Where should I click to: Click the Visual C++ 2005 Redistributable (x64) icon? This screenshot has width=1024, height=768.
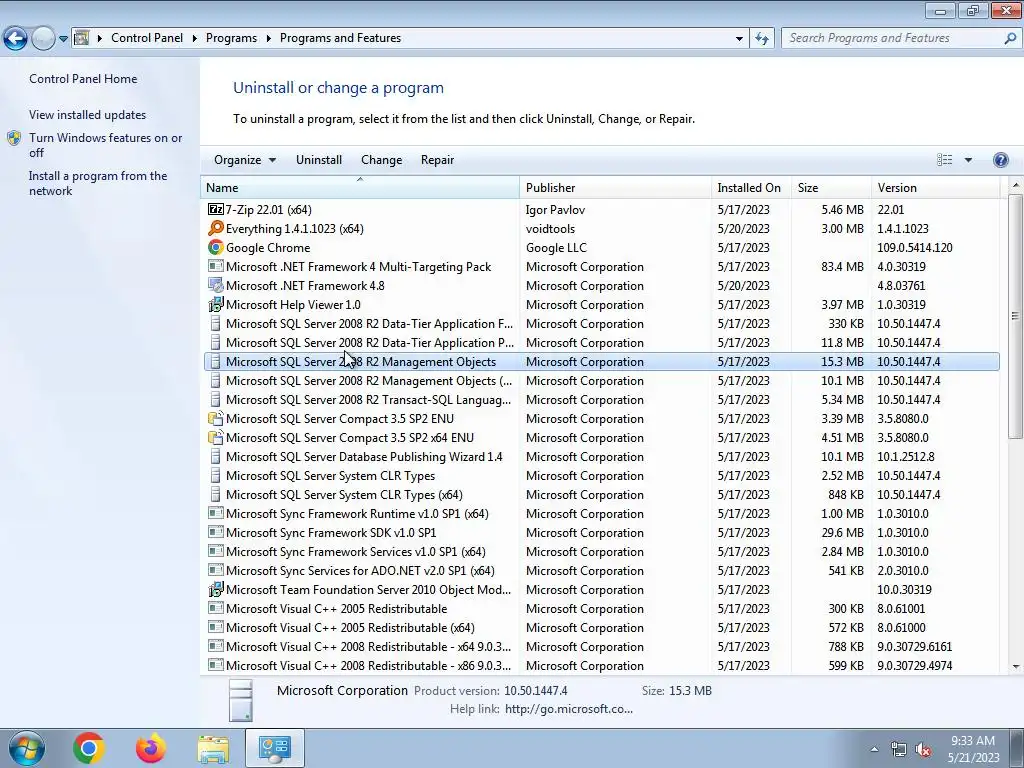216,628
